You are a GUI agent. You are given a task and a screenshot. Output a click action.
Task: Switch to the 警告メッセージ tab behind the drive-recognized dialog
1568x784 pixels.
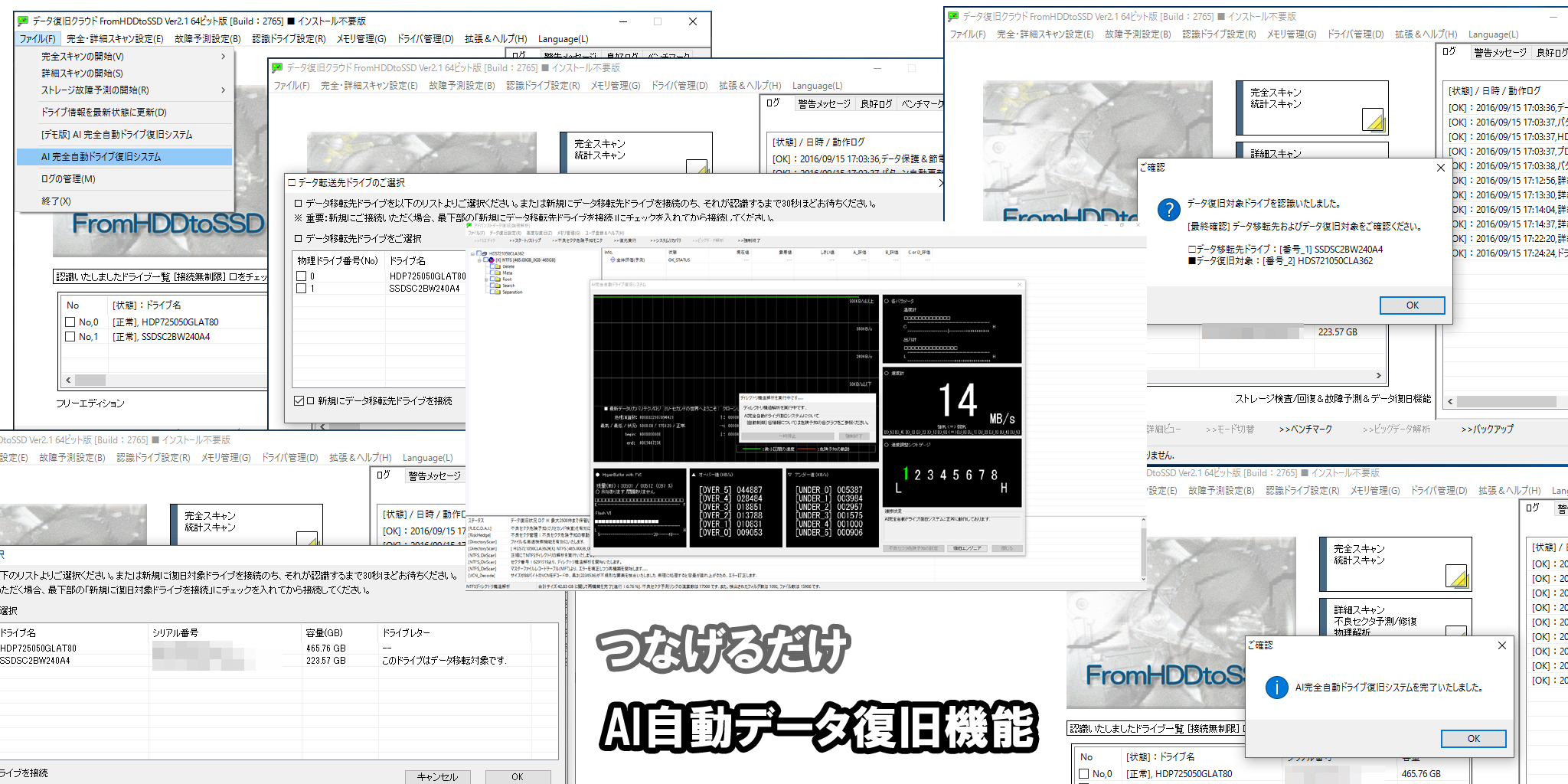point(1500,53)
